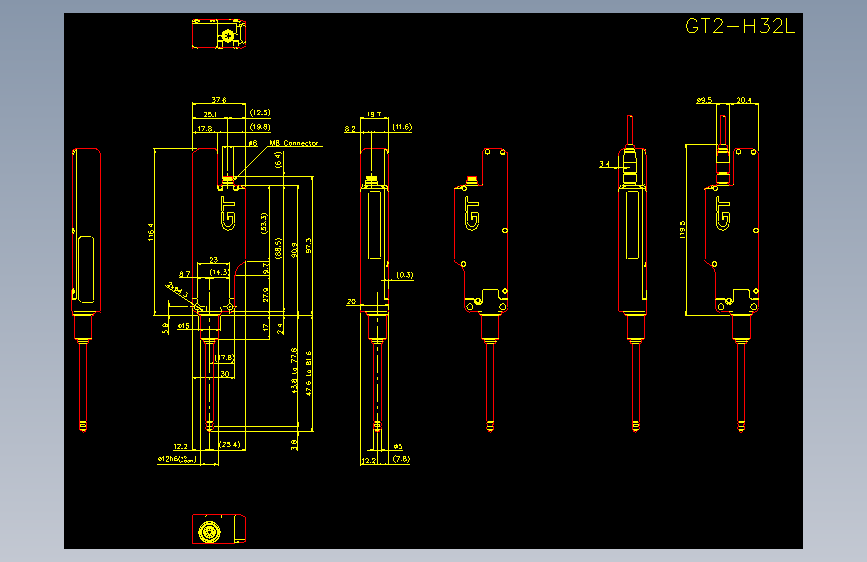Click the ø8 connector diameter label
867x562 pixels.
pyautogui.click(x=253, y=143)
